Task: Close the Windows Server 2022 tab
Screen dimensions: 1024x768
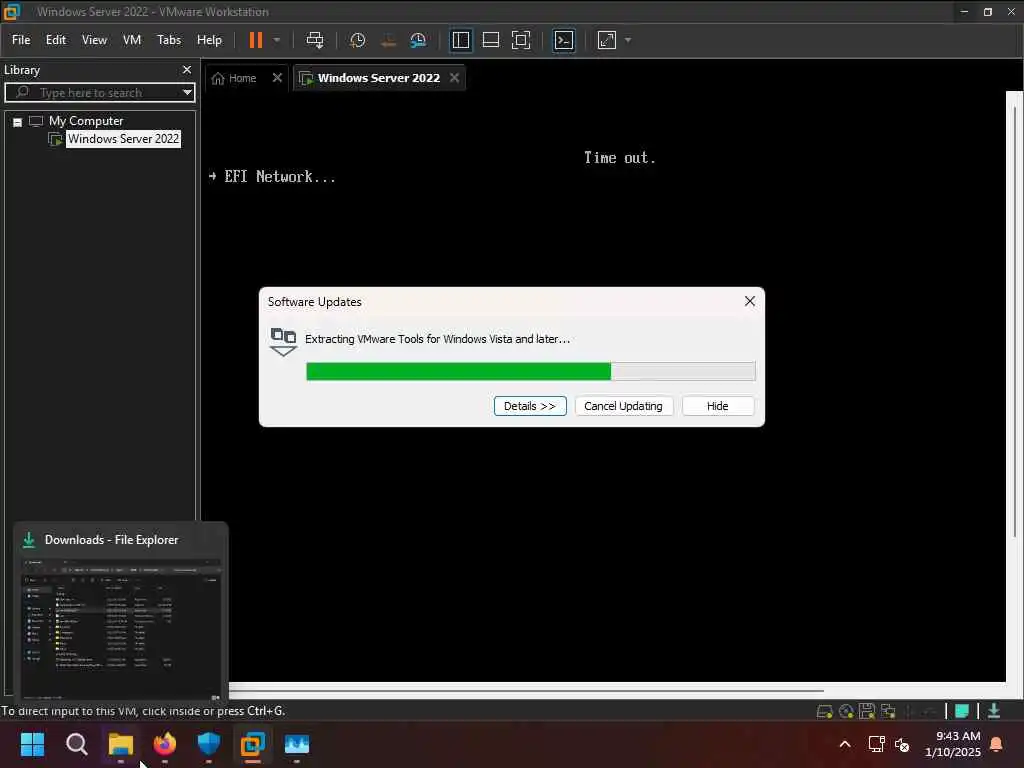Action: click(455, 77)
